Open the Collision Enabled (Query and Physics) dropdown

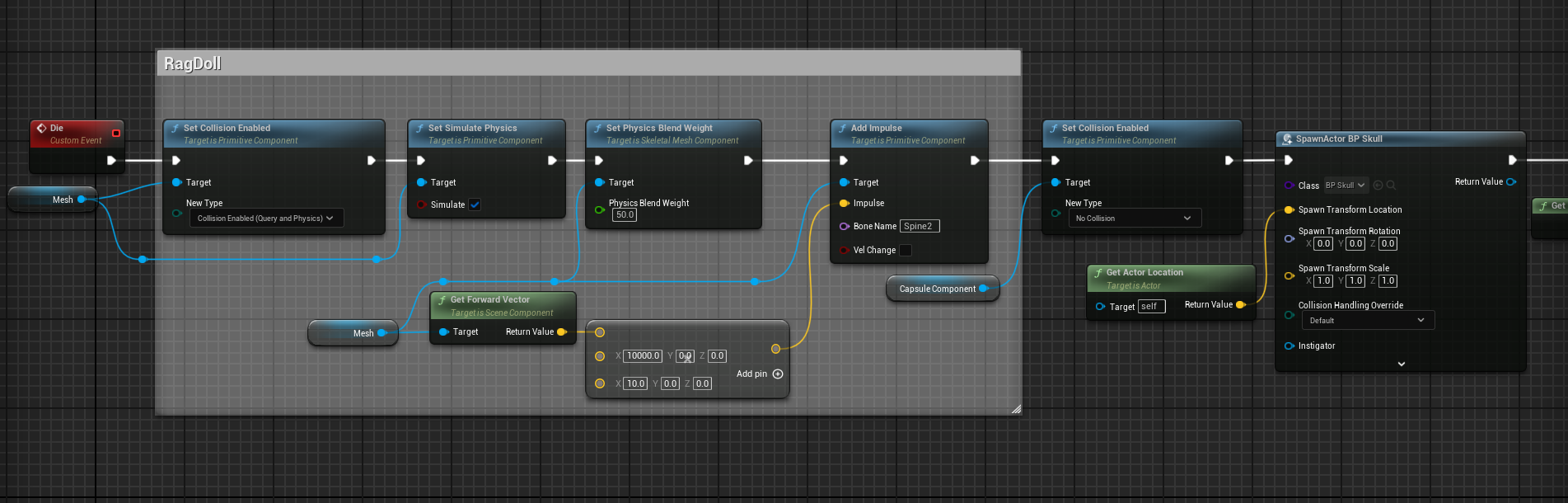[265, 219]
